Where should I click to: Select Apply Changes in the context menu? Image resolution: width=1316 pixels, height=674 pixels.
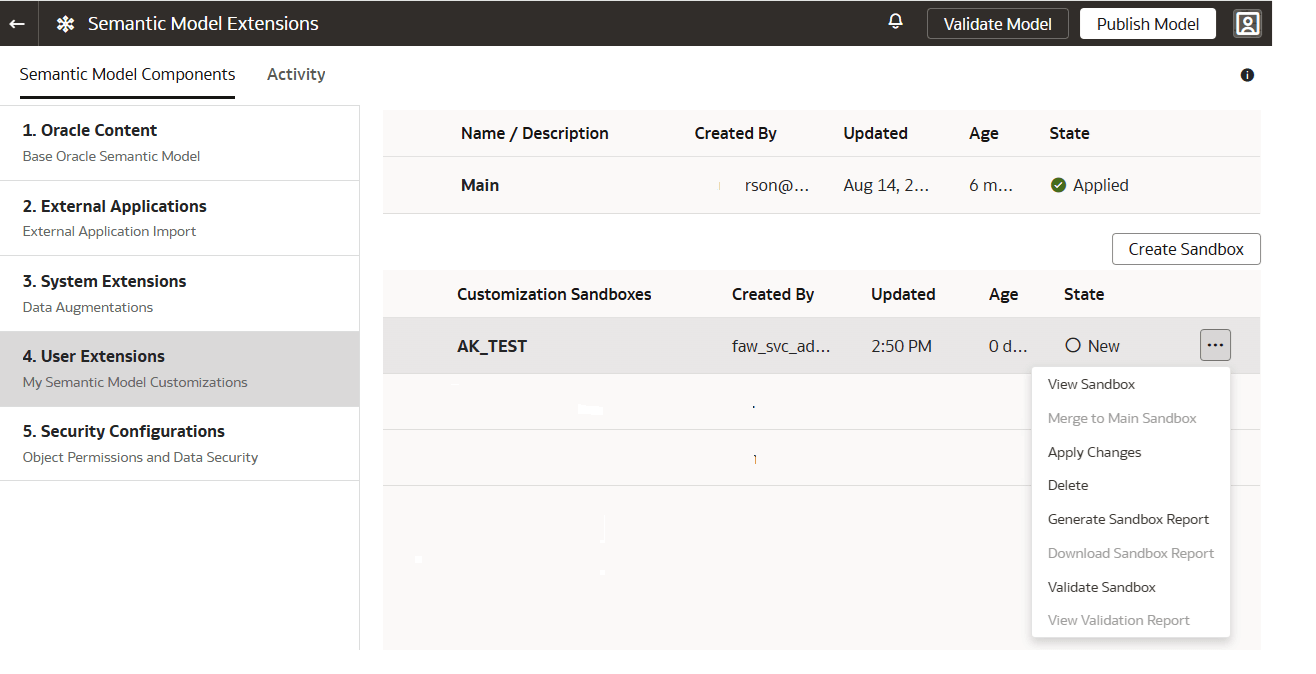[x=1094, y=452]
